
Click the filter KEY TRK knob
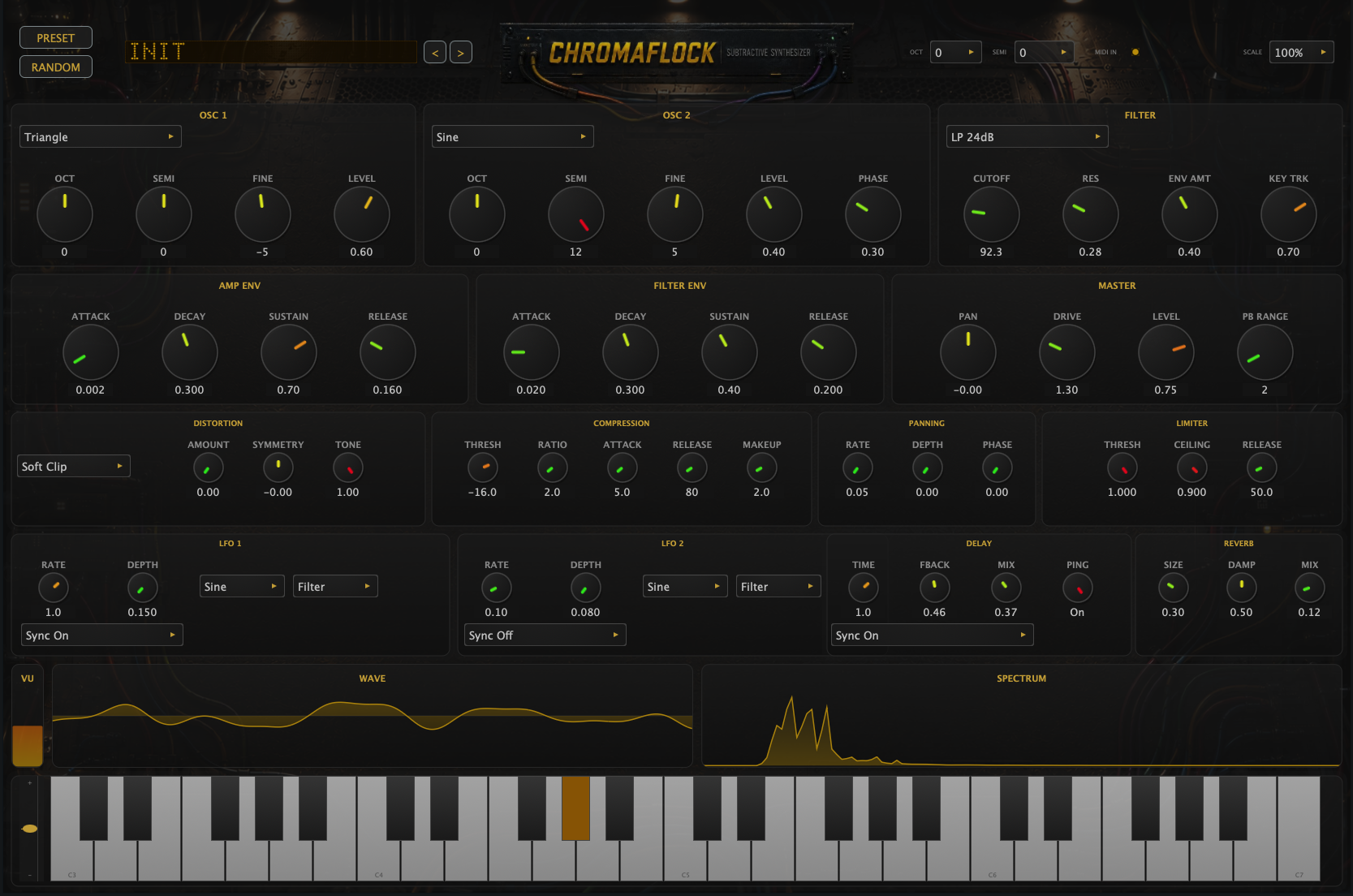coord(1289,214)
